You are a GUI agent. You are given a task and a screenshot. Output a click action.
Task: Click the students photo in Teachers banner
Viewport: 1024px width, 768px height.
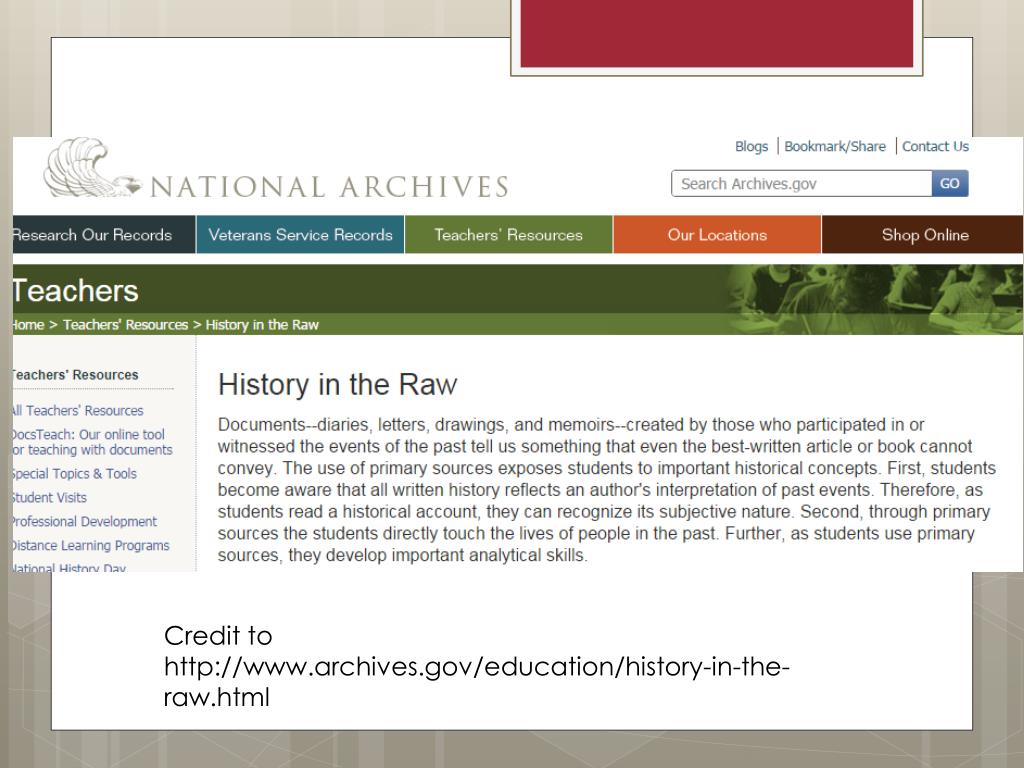875,299
